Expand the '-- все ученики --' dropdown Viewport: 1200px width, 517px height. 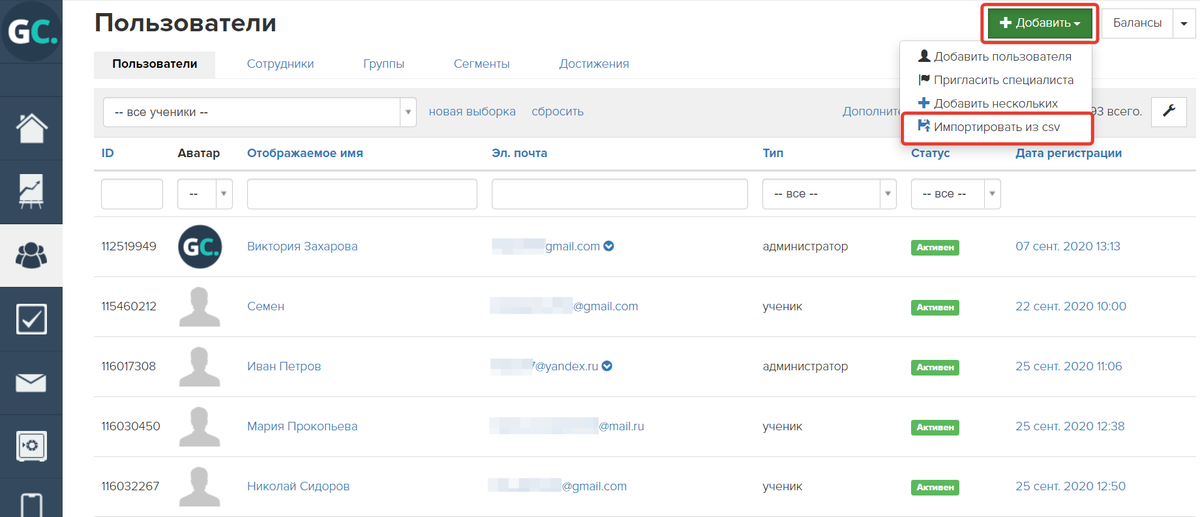(259, 112)
